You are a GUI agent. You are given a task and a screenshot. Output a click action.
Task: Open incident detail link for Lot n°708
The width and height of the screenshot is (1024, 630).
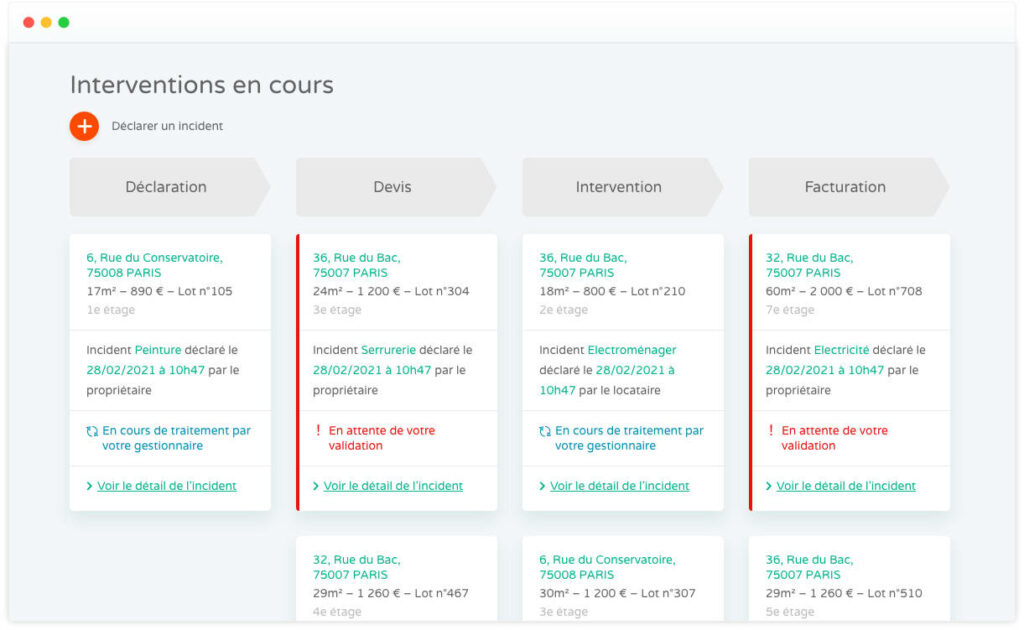pos(846,486)
